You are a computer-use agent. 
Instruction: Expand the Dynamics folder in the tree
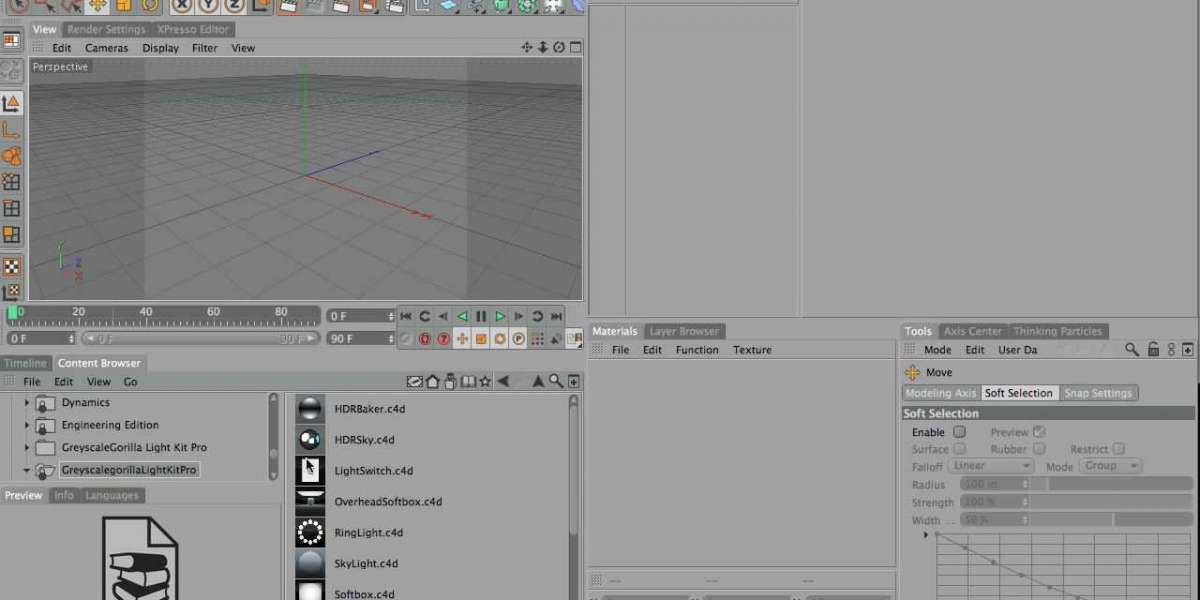[27, 403]
